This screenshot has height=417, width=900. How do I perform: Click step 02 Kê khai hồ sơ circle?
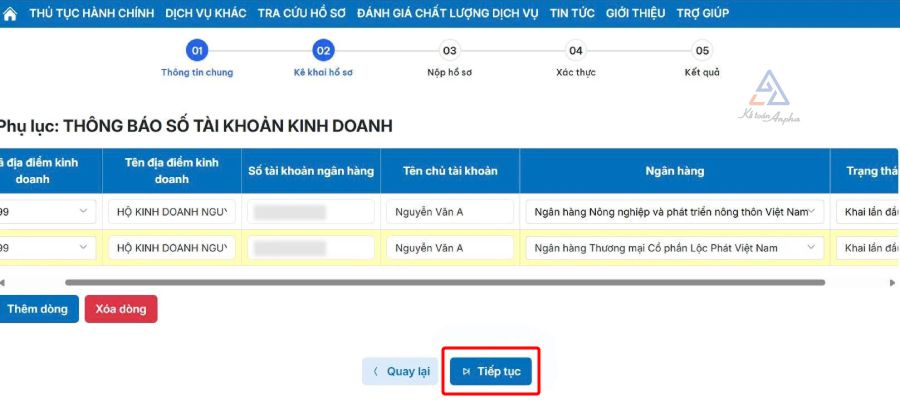(x=323, y=50)
